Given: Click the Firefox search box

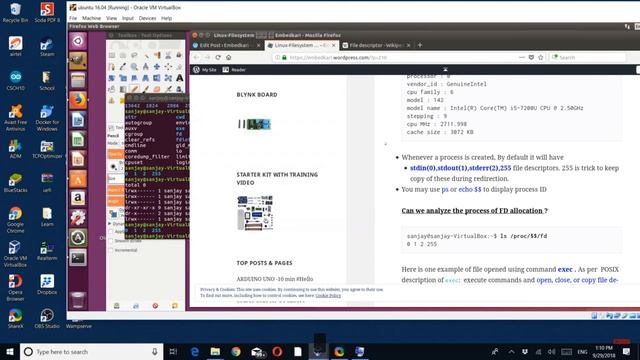Looking at the screenshot, I should click(588, 58).
